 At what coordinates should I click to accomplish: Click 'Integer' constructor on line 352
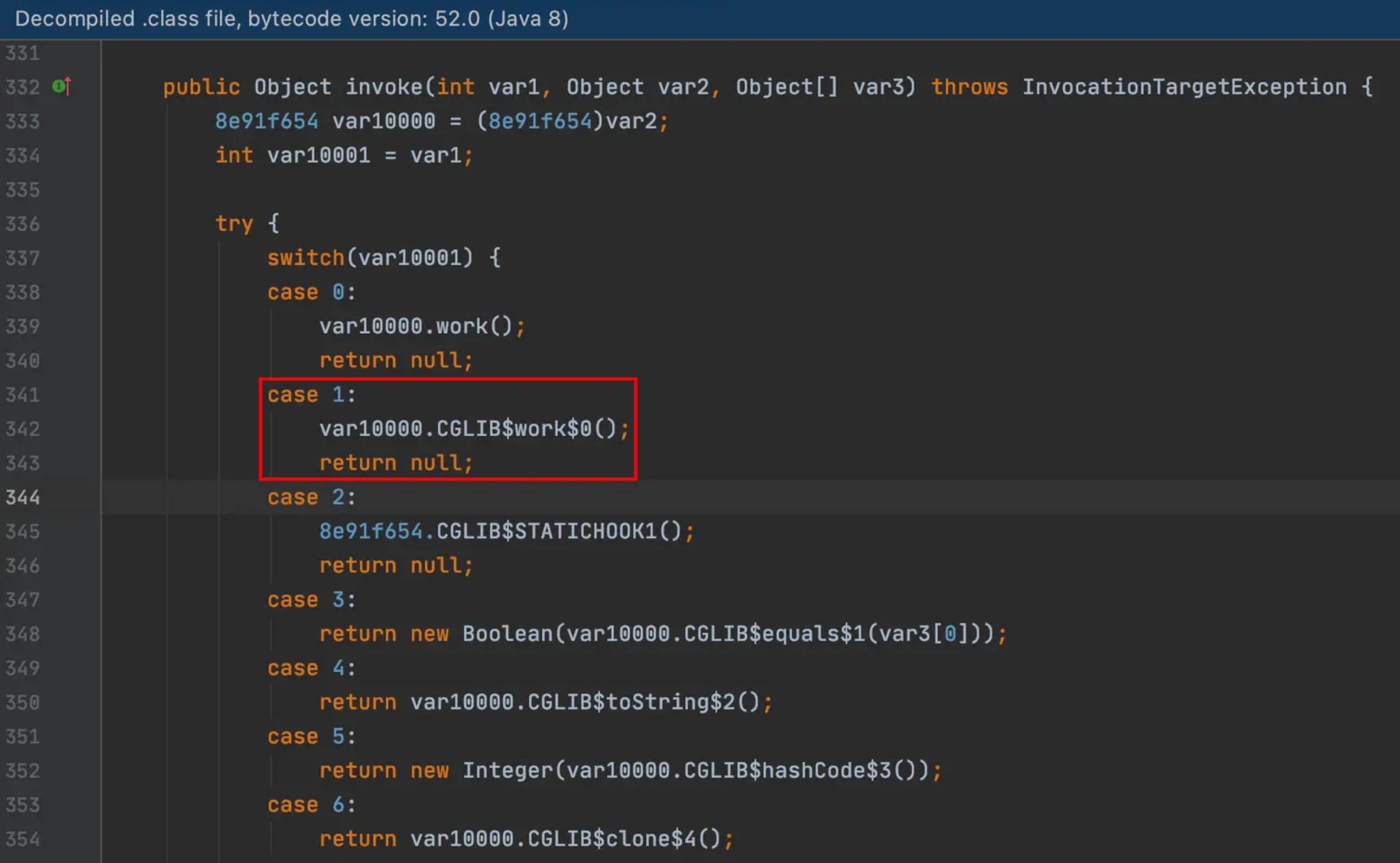(x=507, y=771)
